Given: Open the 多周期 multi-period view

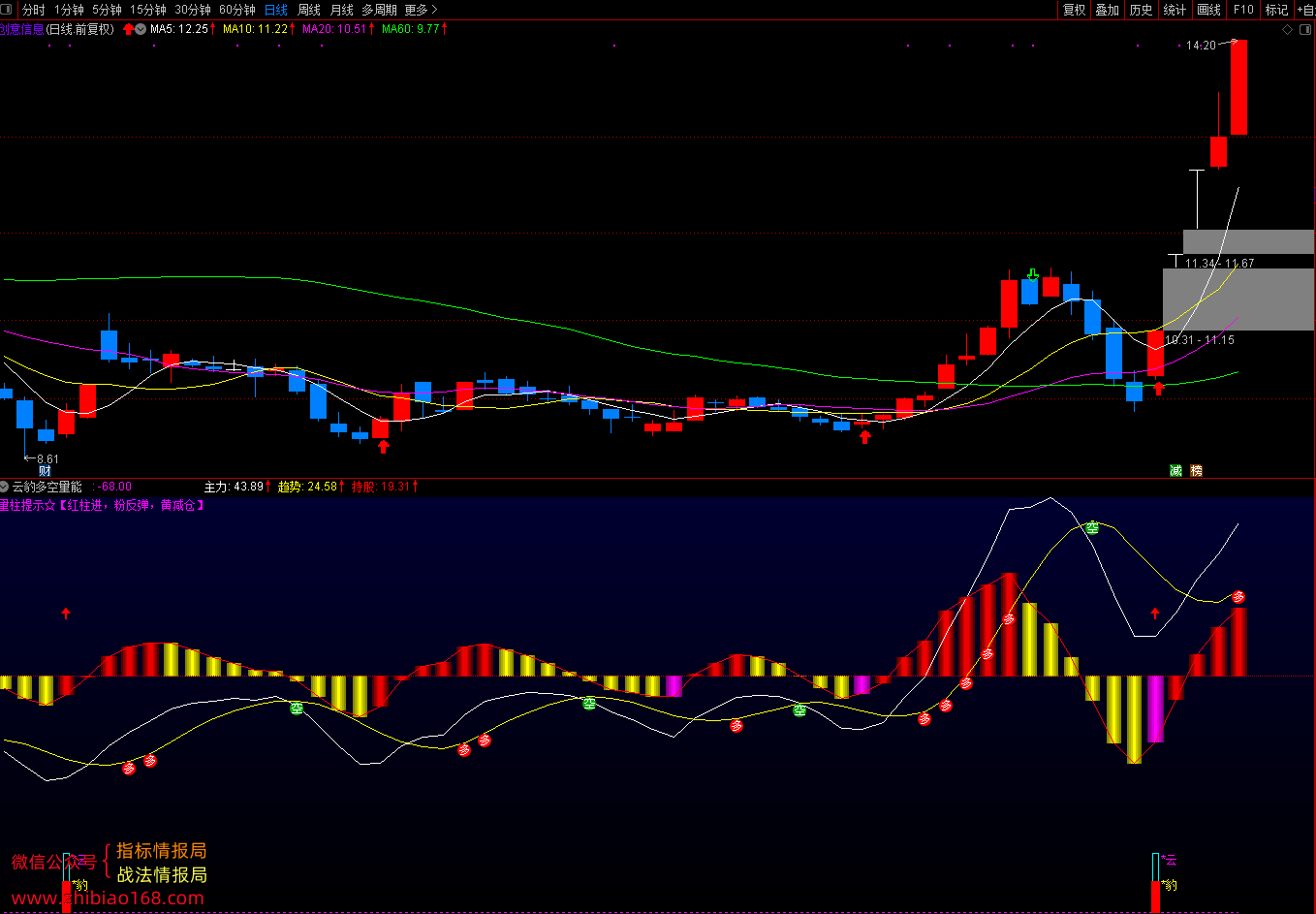Looking at the screenshot, I should (x=379, y=10).
